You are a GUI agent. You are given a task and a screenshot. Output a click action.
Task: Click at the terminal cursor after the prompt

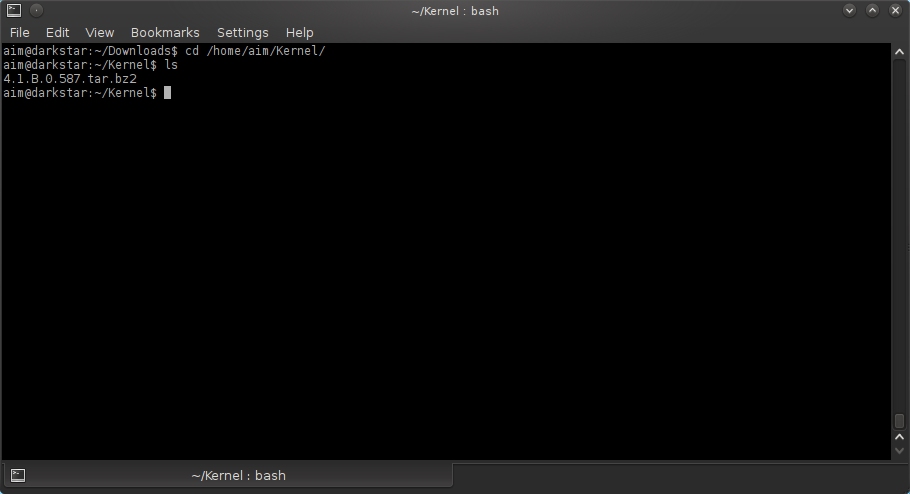(x=167, y=92)
